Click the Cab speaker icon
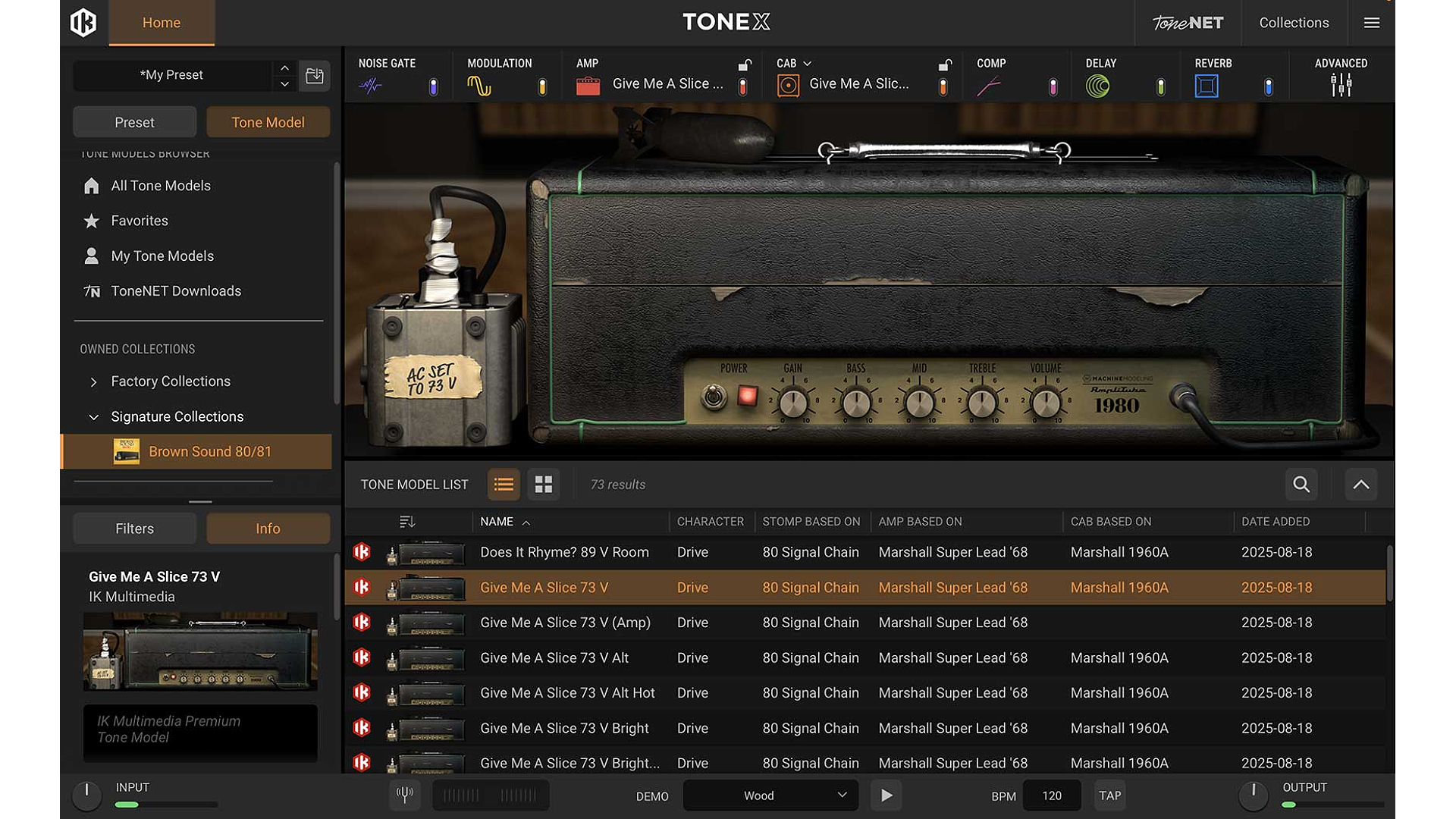The height and width of the screenshot is (819, 1456). tap(788, 86)
